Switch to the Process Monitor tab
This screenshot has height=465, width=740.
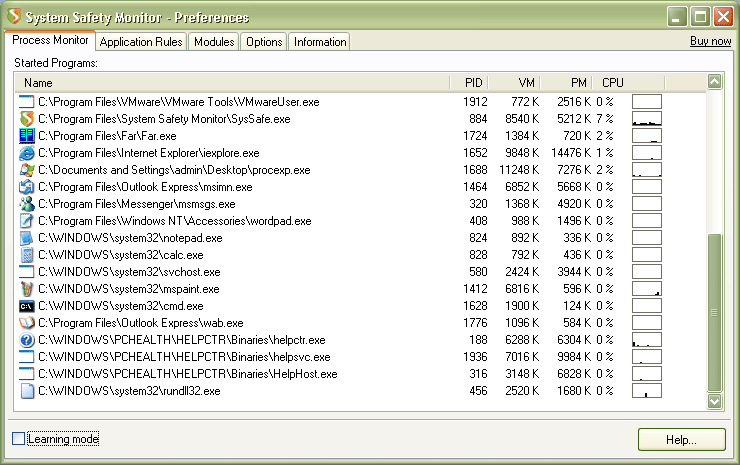(50, 40)
